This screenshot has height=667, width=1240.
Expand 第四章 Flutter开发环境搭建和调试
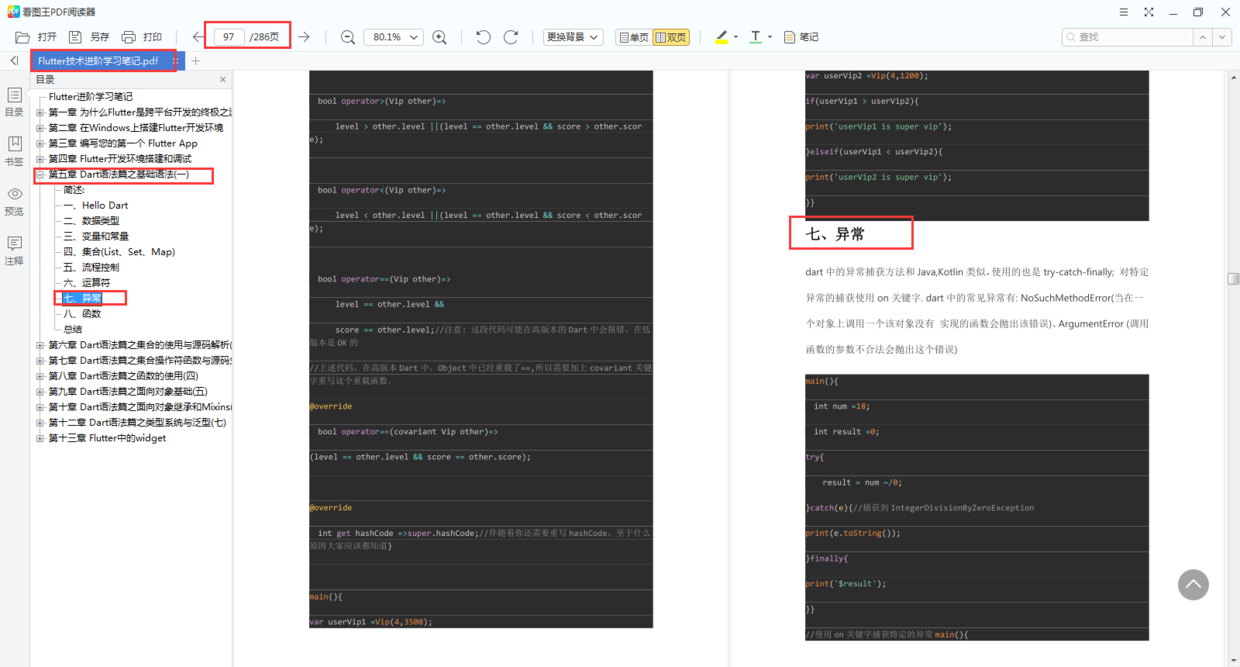tap(40, 159)
